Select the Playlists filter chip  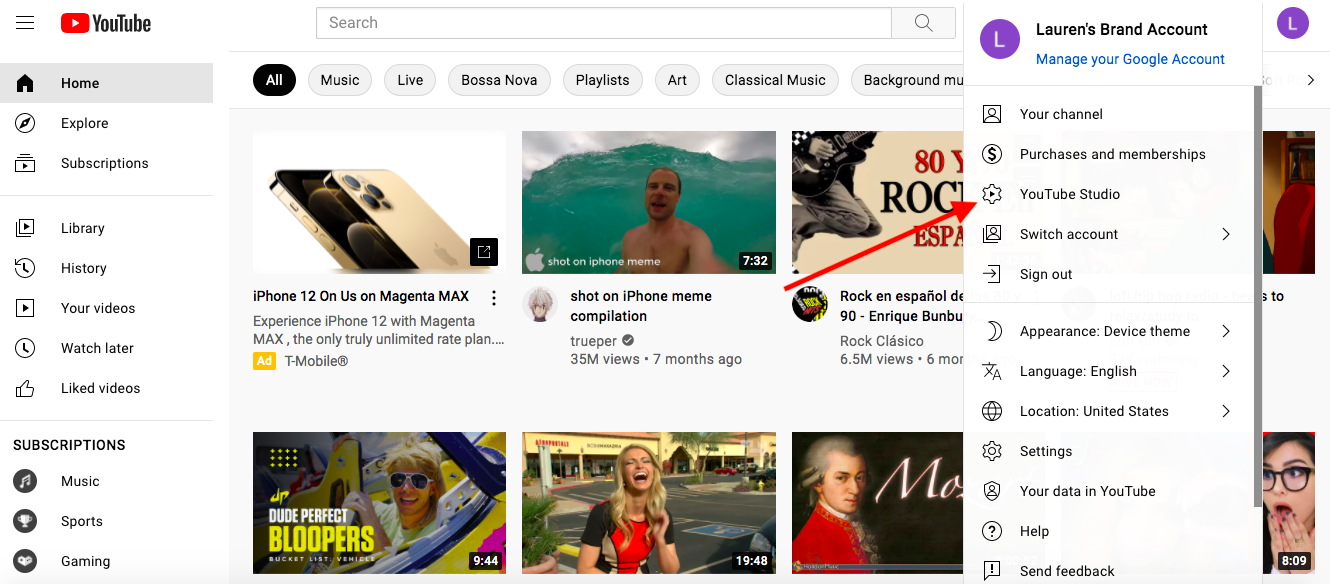click(x=603, y=80)
